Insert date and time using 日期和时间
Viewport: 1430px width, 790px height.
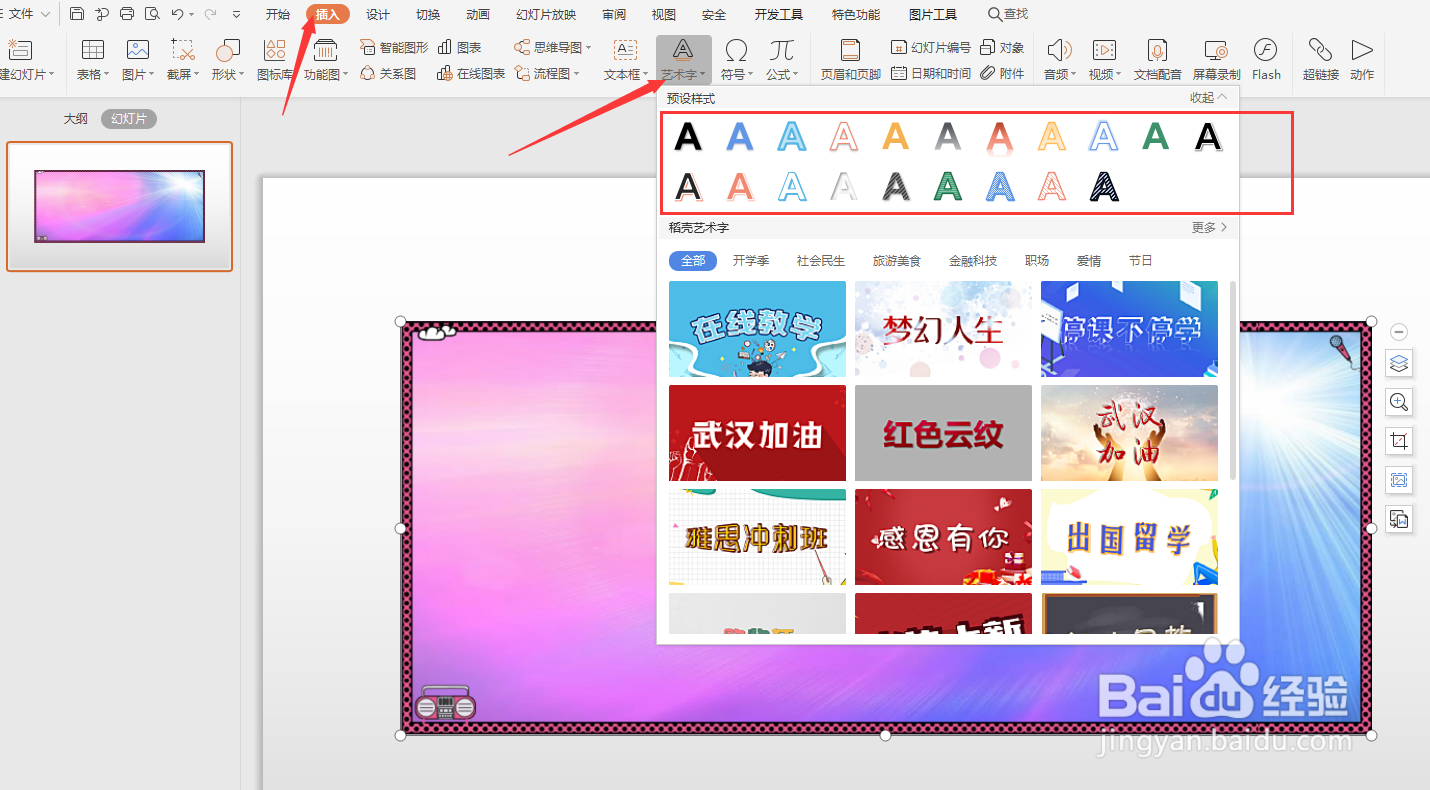click(x=930, y=72)
